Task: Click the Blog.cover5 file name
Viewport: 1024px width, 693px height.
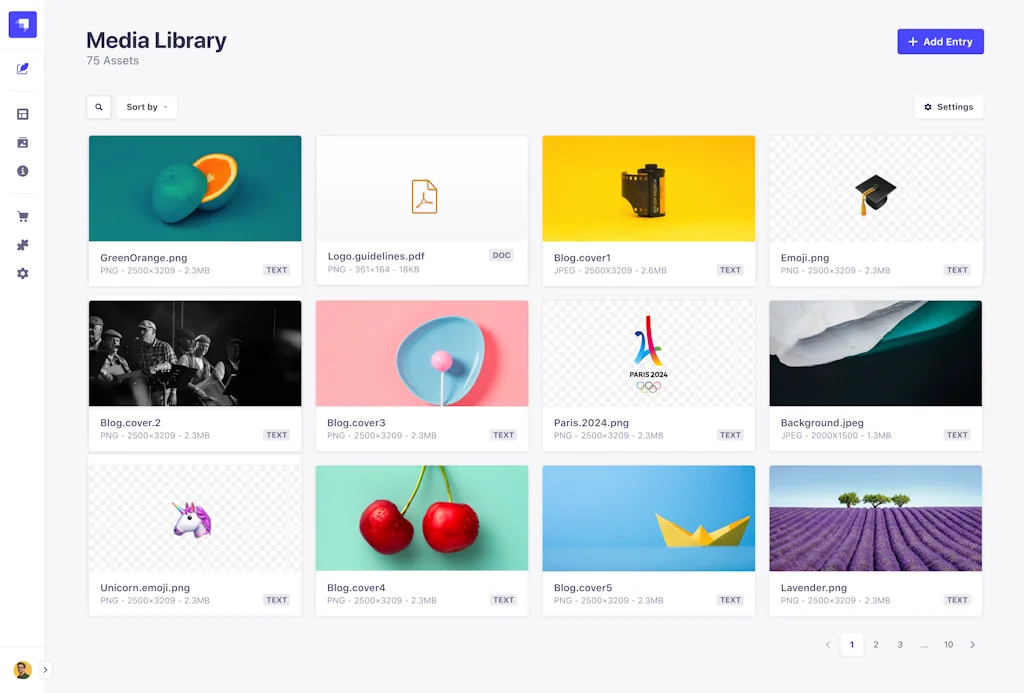Action: (583, 588)
